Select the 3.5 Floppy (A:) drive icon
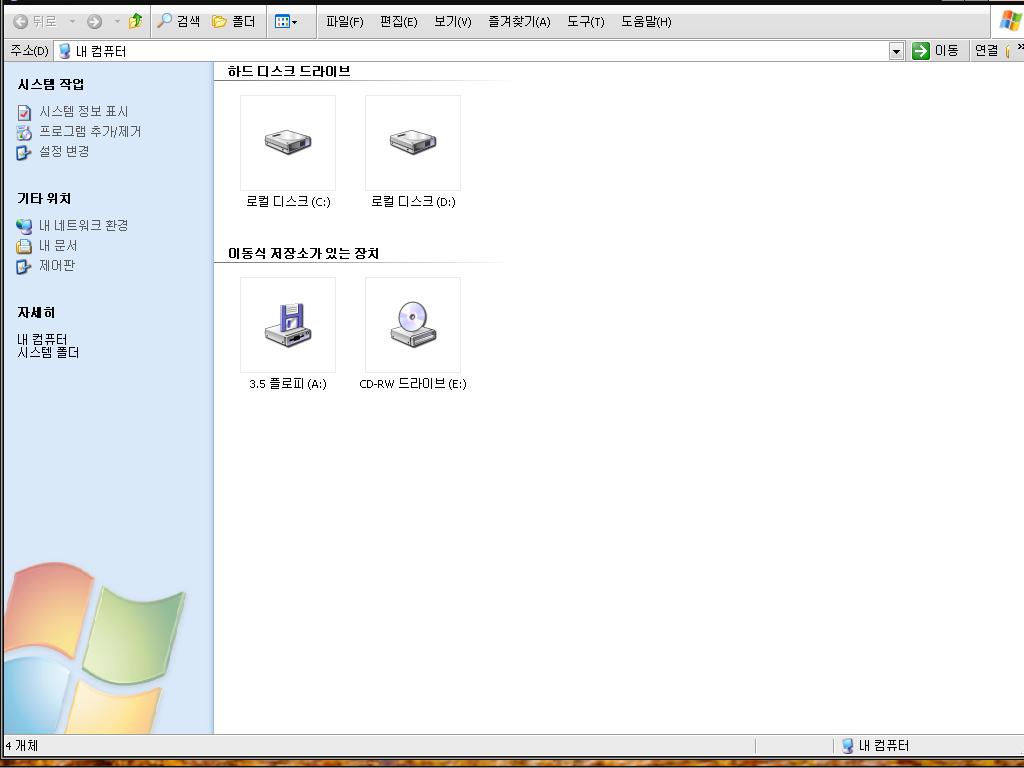The height and width of the screenshot is (768, 1024). 288,325
